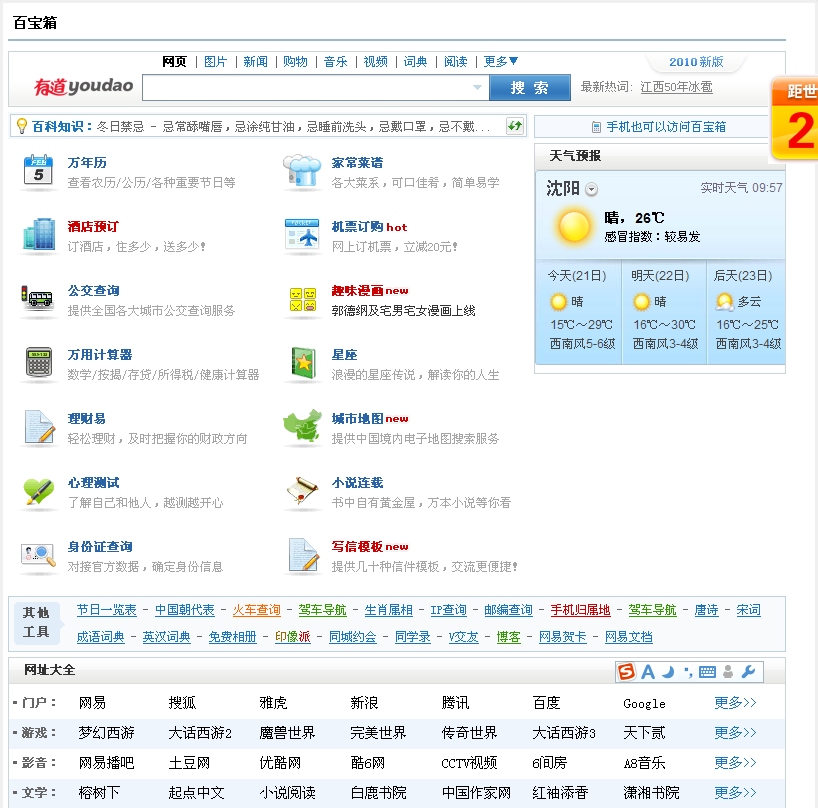This screenshot has height=808, width=818.
Task: Click the 今天(21日) weather forecast cell
Action: point(579,311)
